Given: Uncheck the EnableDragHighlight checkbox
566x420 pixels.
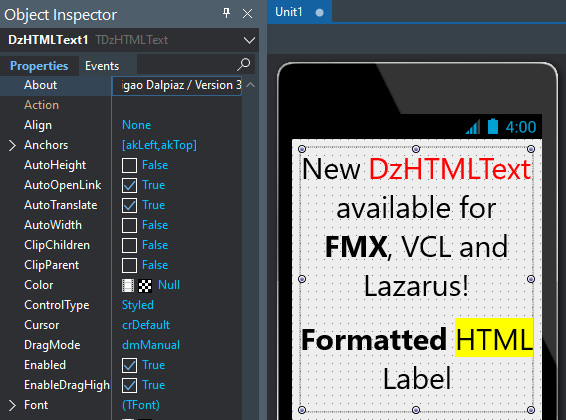Looking at the screenshot, I should (129, 385).
